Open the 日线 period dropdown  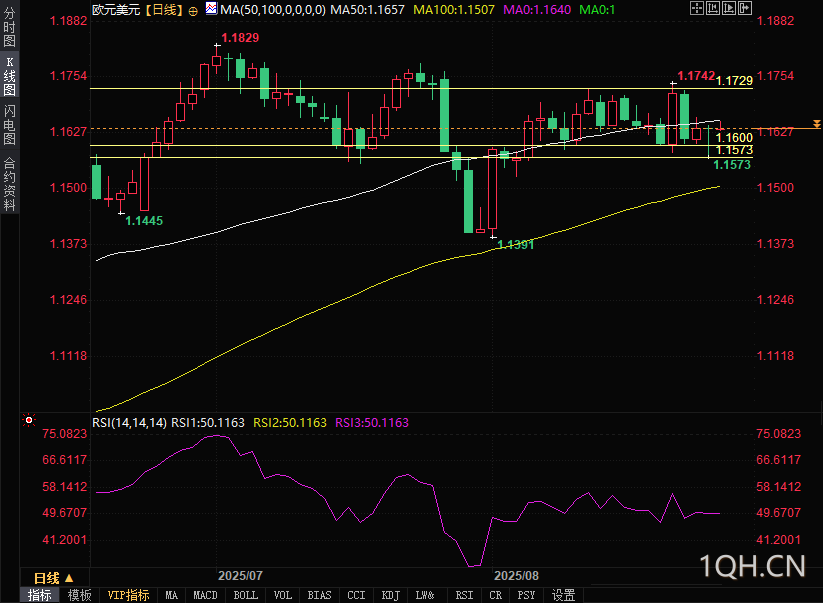click(54, 578)
